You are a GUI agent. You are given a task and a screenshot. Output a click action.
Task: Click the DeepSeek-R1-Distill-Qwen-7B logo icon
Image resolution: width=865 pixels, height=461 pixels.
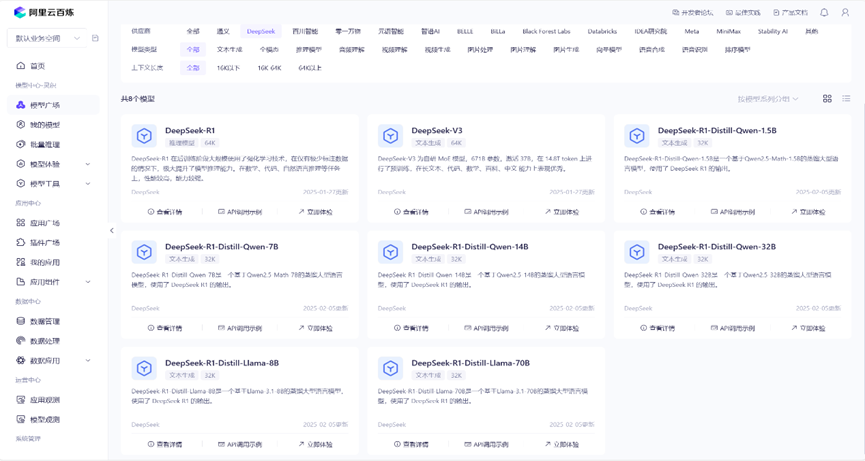(144, 252)
